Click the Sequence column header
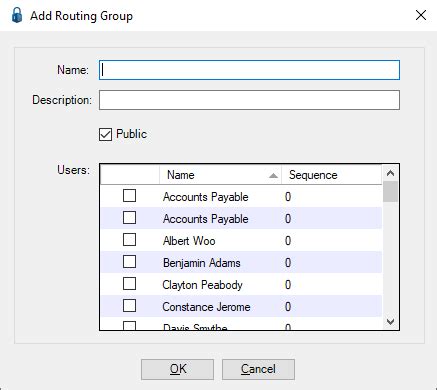Image resolution: width=437 pixels, height=390 pixels. pyautogui.click(x=331, y=175)
